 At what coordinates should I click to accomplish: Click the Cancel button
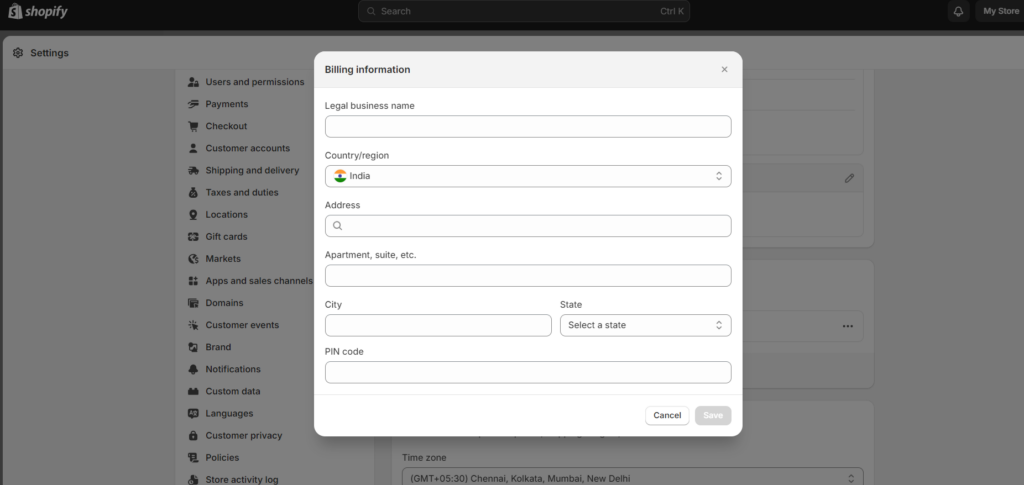667,416
